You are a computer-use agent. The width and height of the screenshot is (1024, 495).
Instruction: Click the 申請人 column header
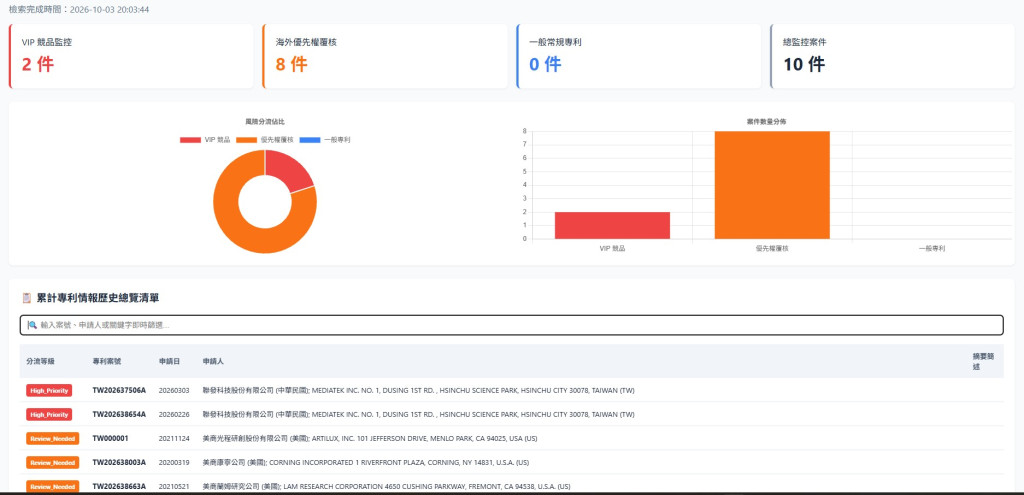tap(214, 361)
